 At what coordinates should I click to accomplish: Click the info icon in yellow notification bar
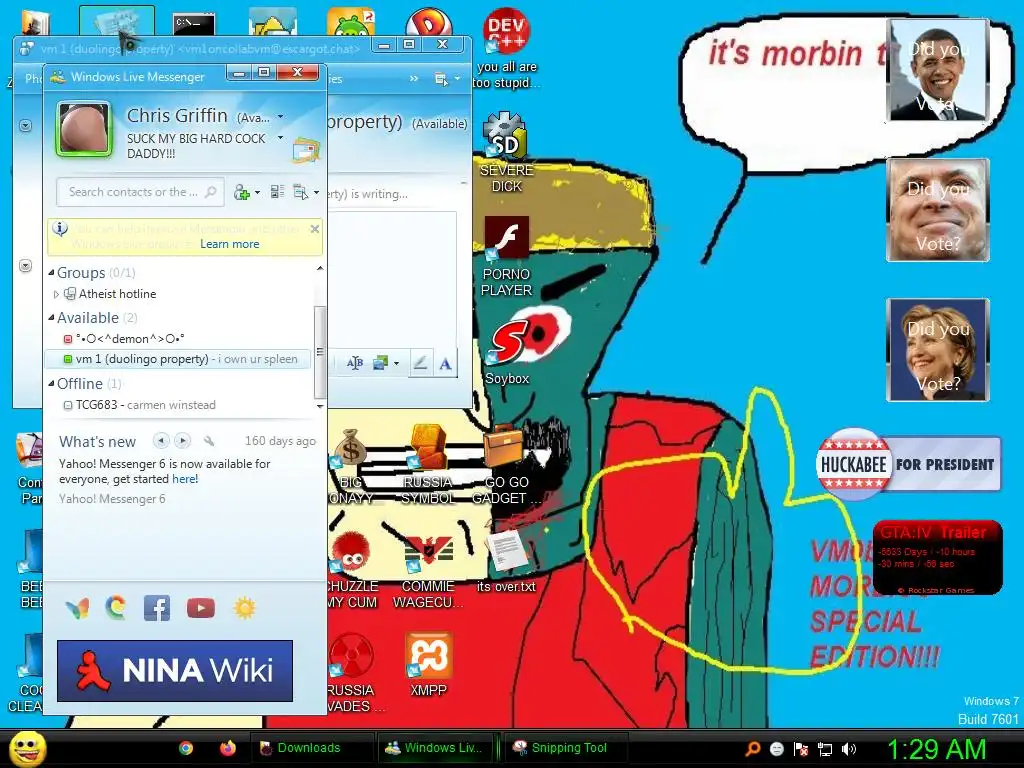click(60, 229)
